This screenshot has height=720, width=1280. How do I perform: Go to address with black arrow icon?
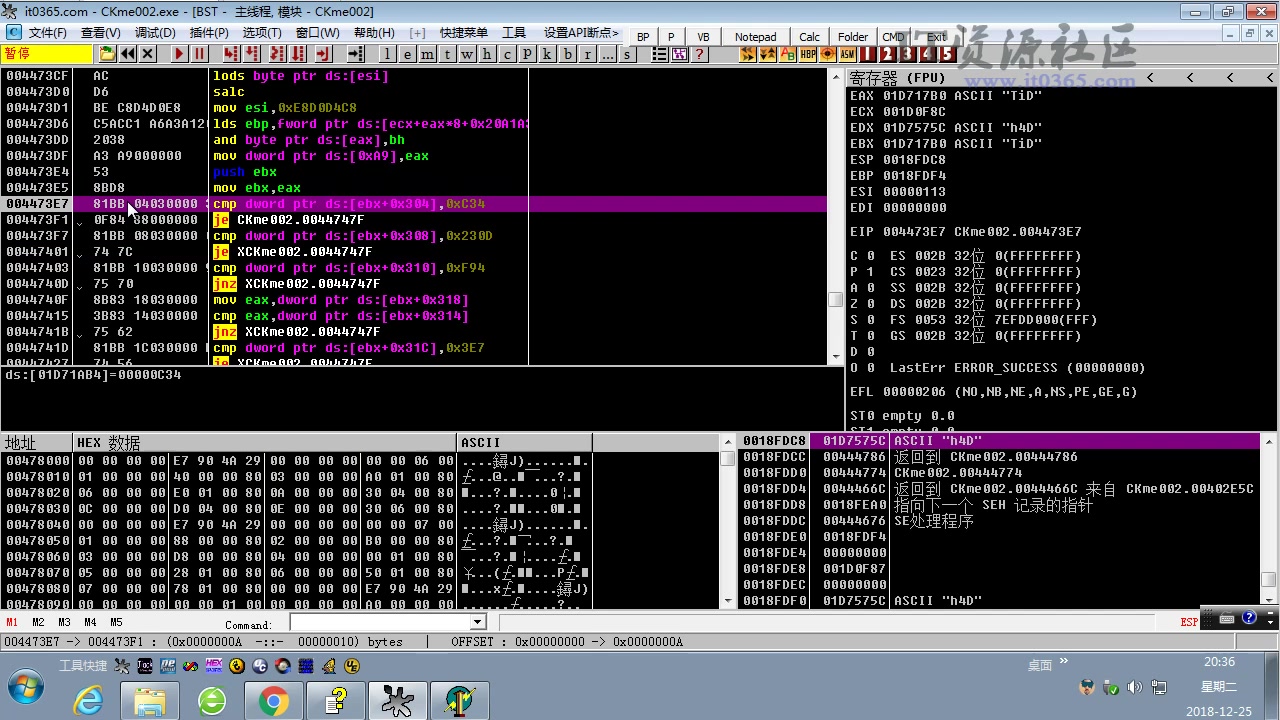point(355,54)
